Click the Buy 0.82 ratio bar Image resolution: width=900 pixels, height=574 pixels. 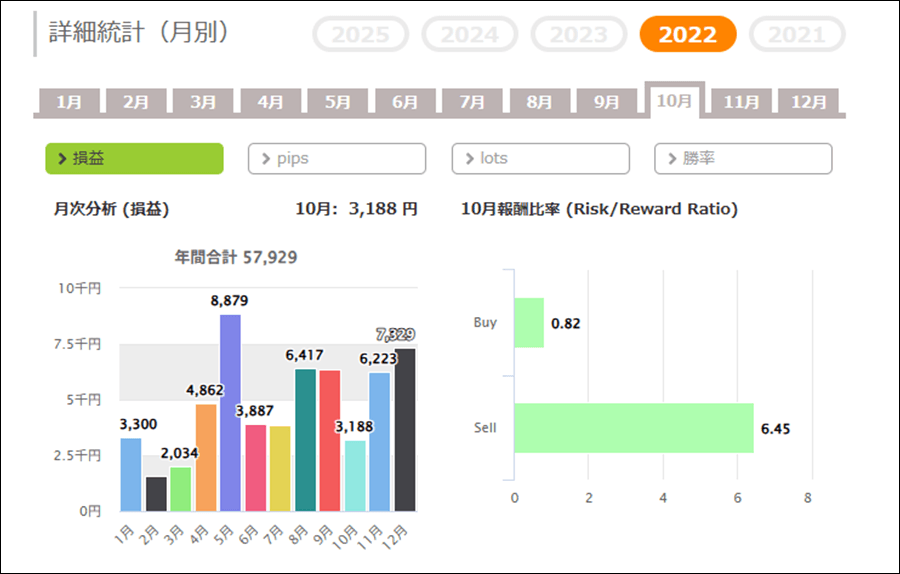click(529, 323)
